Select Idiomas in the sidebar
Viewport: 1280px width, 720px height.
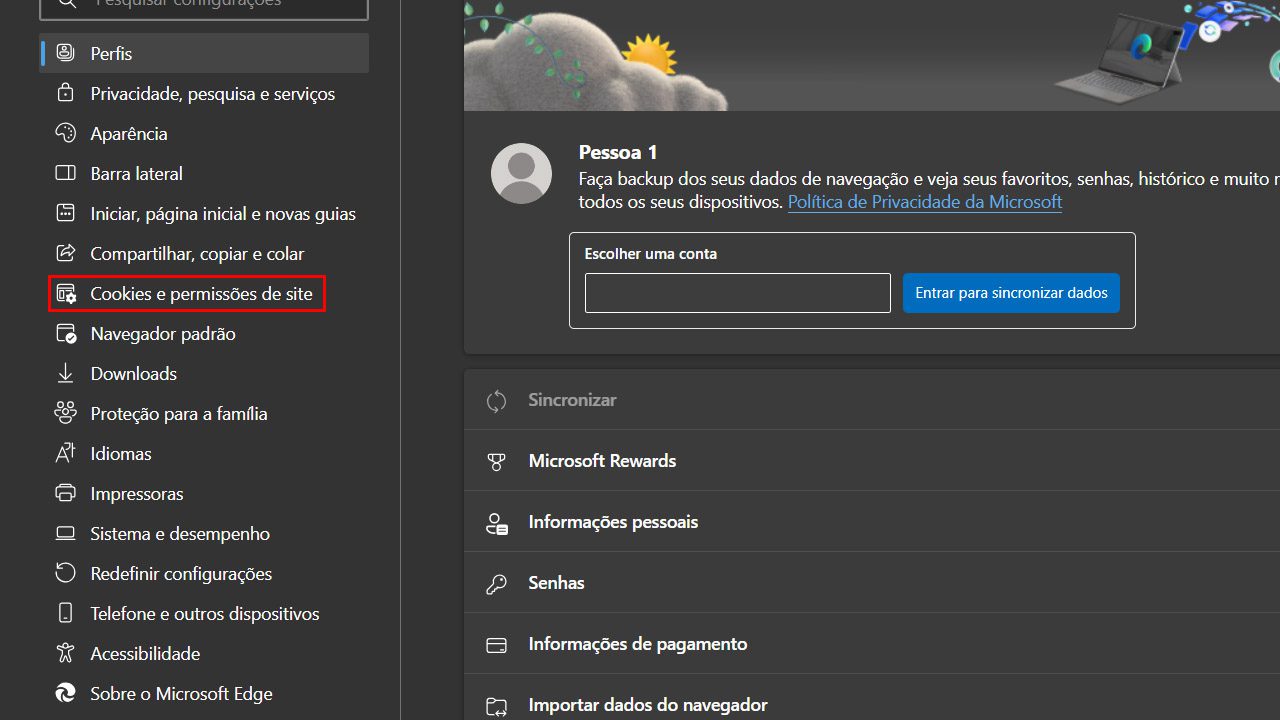pos(204,453)
